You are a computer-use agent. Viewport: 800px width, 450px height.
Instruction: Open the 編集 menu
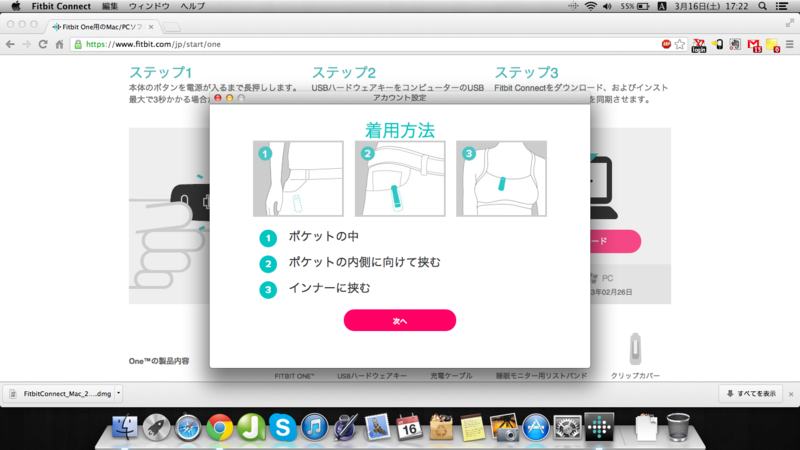pyautogui.click(x=110, y=6)
